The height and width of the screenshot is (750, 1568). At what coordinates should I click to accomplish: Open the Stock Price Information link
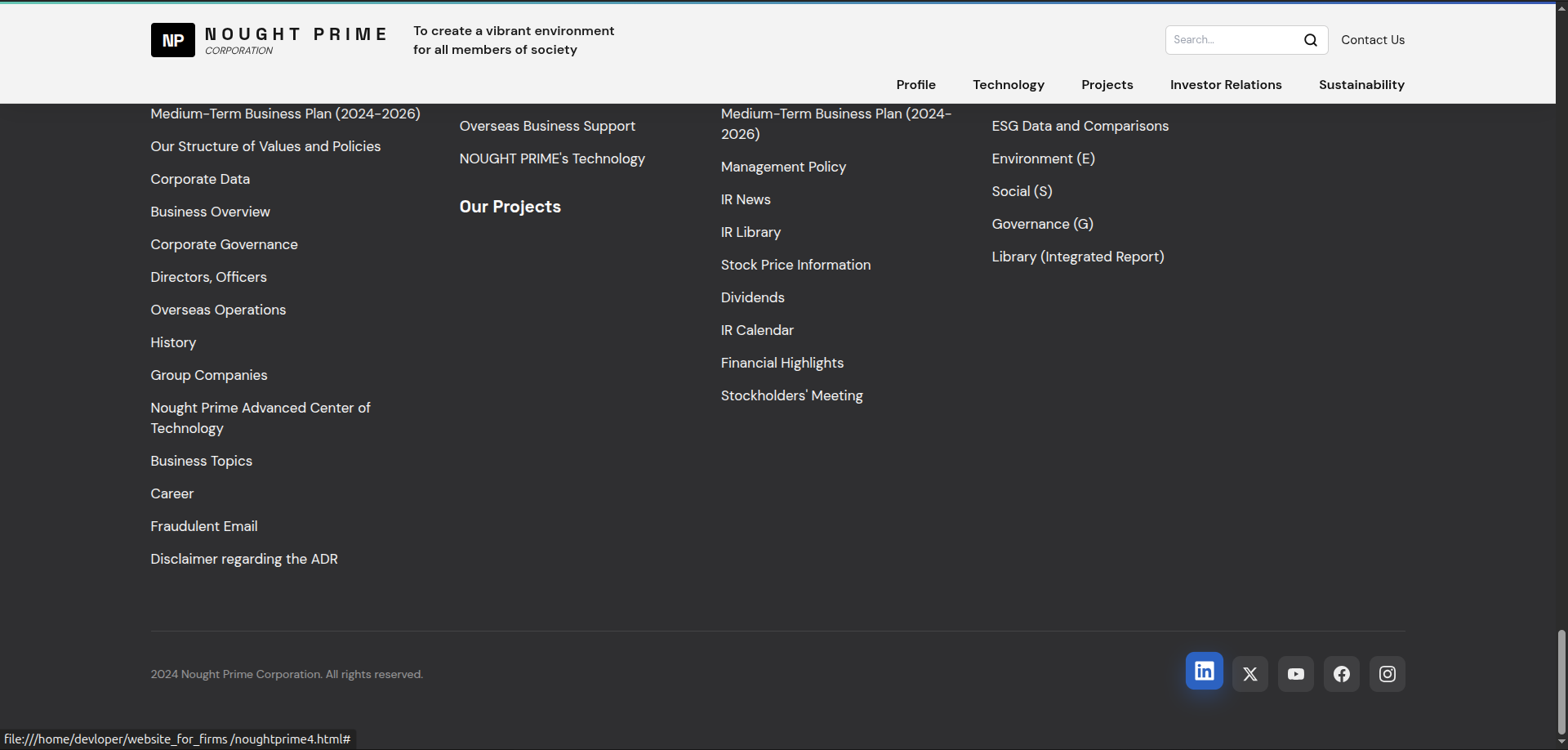click(x=795, y=265)
